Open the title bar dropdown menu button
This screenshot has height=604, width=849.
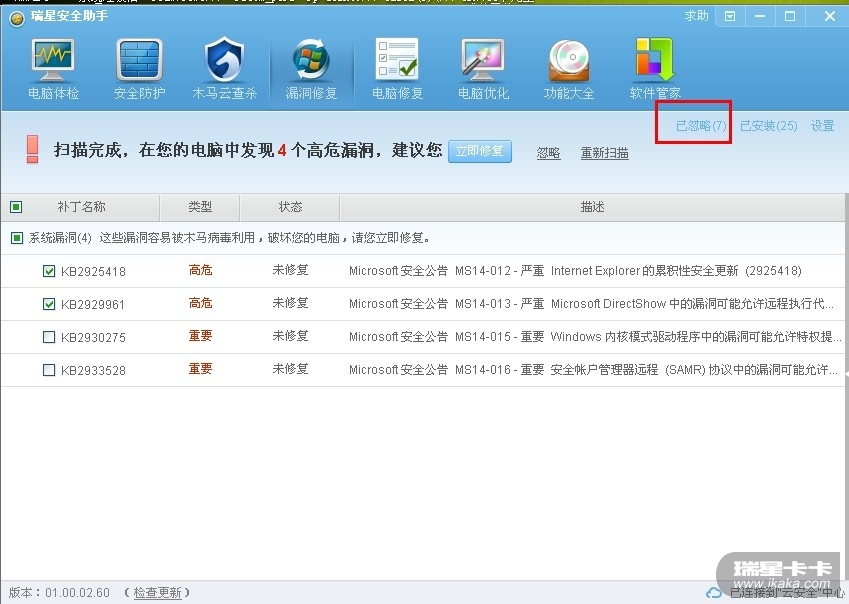point(730,16)
